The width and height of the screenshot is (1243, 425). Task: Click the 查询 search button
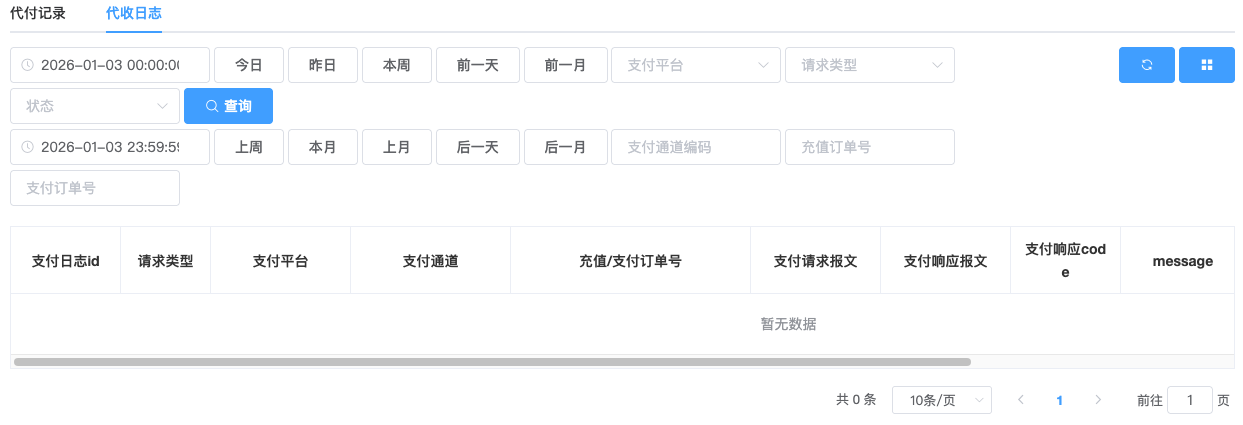(x=228, y=106)
